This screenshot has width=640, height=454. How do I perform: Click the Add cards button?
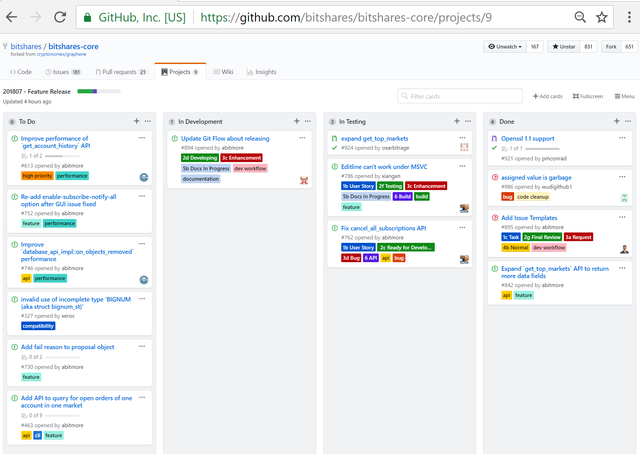[x=547, y=96]
